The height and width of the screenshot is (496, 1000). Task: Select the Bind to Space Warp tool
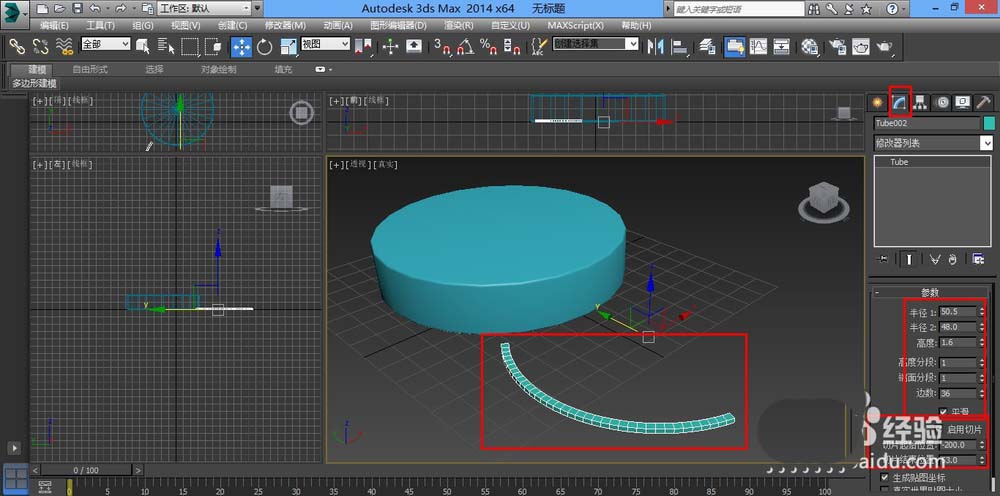tap(64, 46)
